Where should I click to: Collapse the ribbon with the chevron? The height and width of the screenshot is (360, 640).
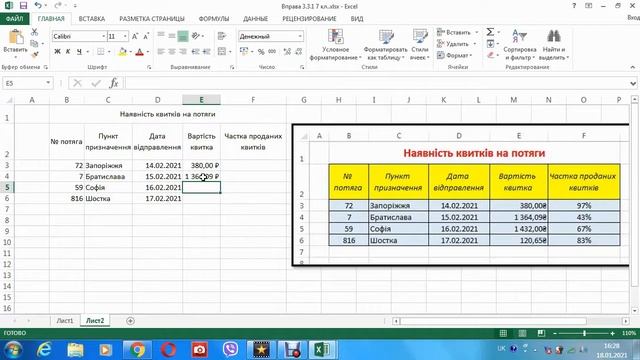(633, 67)
